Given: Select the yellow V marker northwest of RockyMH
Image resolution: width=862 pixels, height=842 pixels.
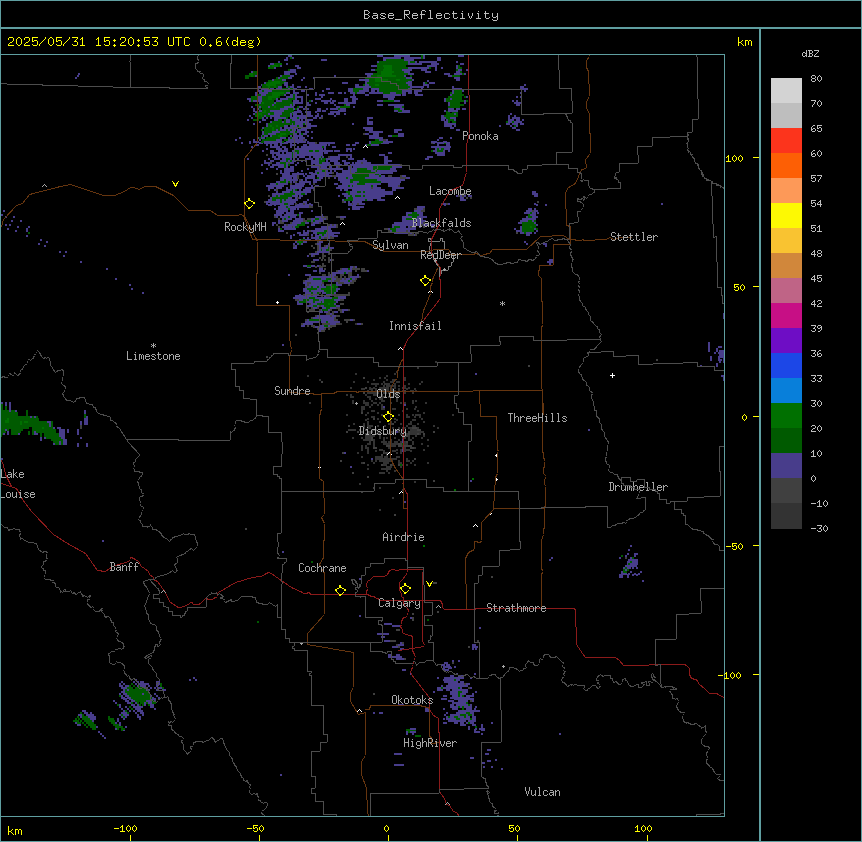Looking at the screenshot, I should (175, 184).
